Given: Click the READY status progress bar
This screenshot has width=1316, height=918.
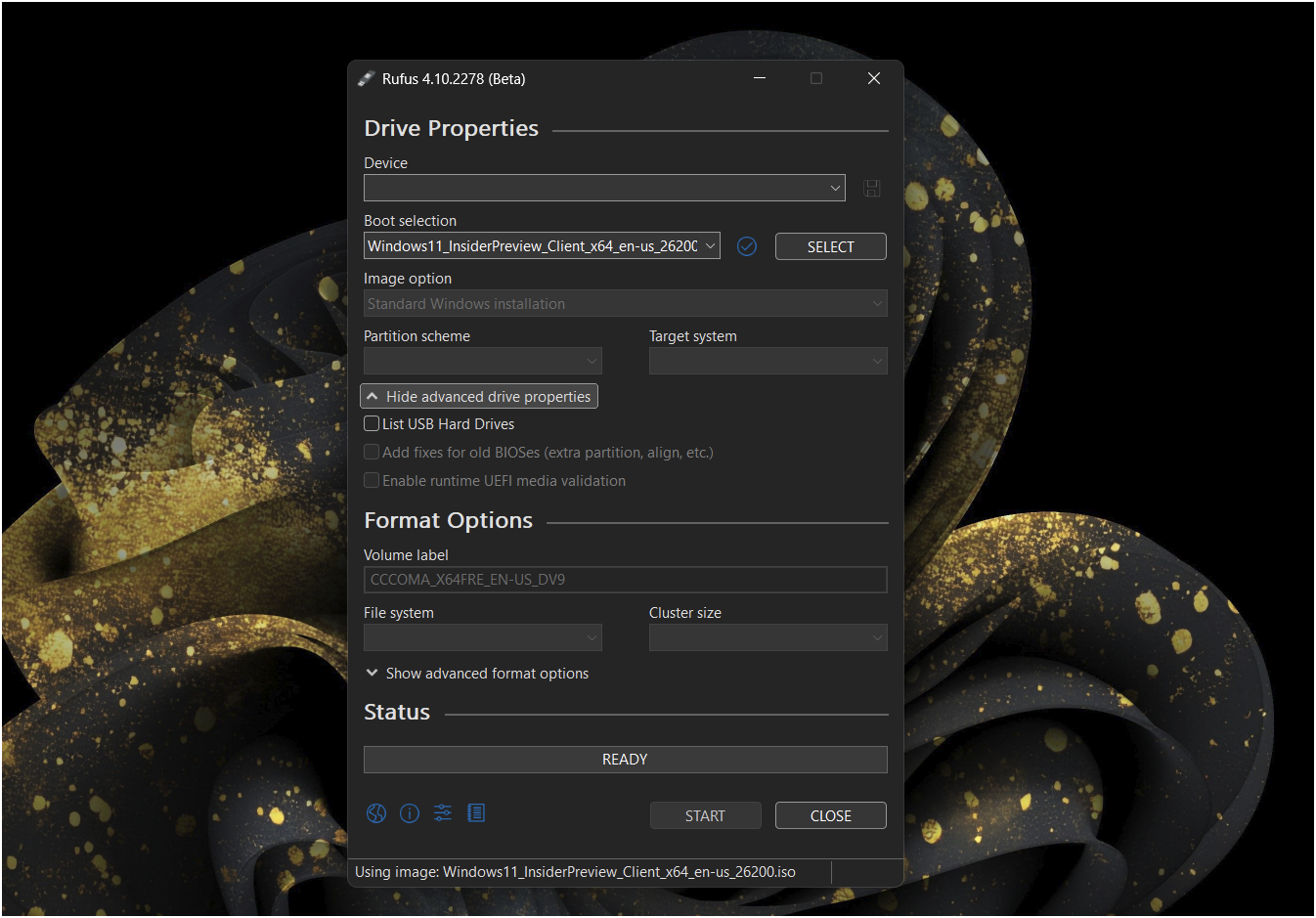Looking at the screenshot, I should tap(626, 760).
